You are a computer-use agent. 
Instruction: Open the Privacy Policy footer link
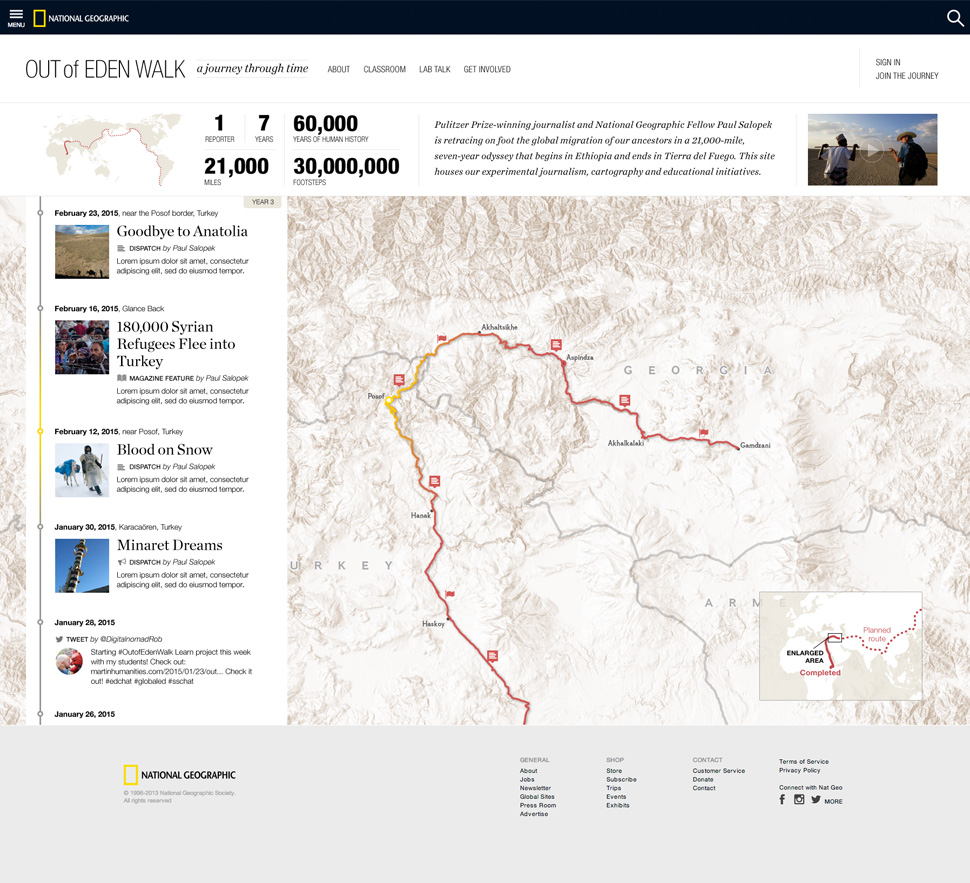[799, 770]
